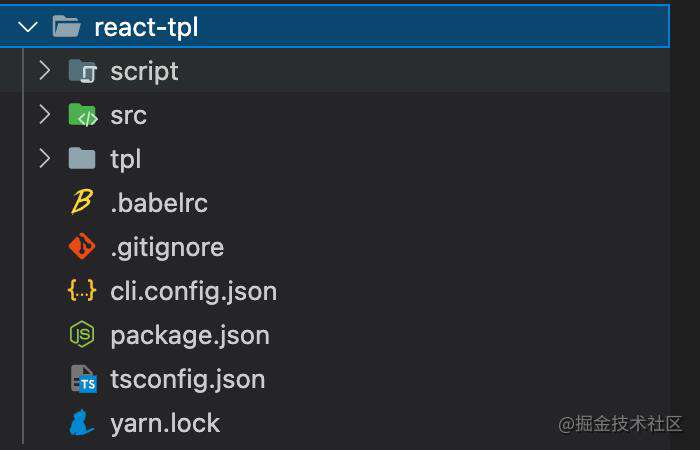The width and height of the screenshot is (700, 450).
Task: Expand the script folder arrow
Action: 45,71
